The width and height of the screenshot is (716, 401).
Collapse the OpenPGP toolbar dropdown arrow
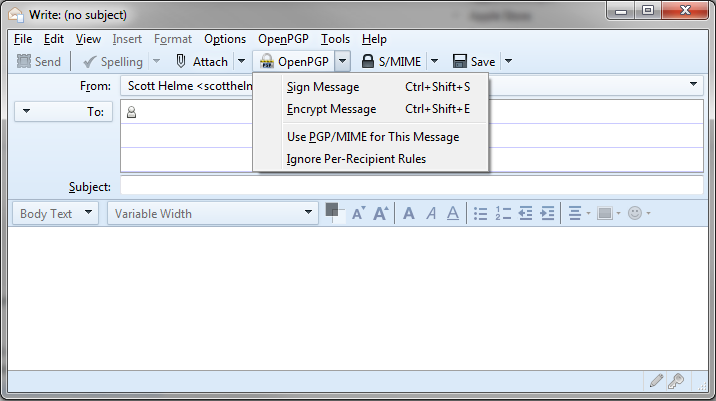(342, 61)
